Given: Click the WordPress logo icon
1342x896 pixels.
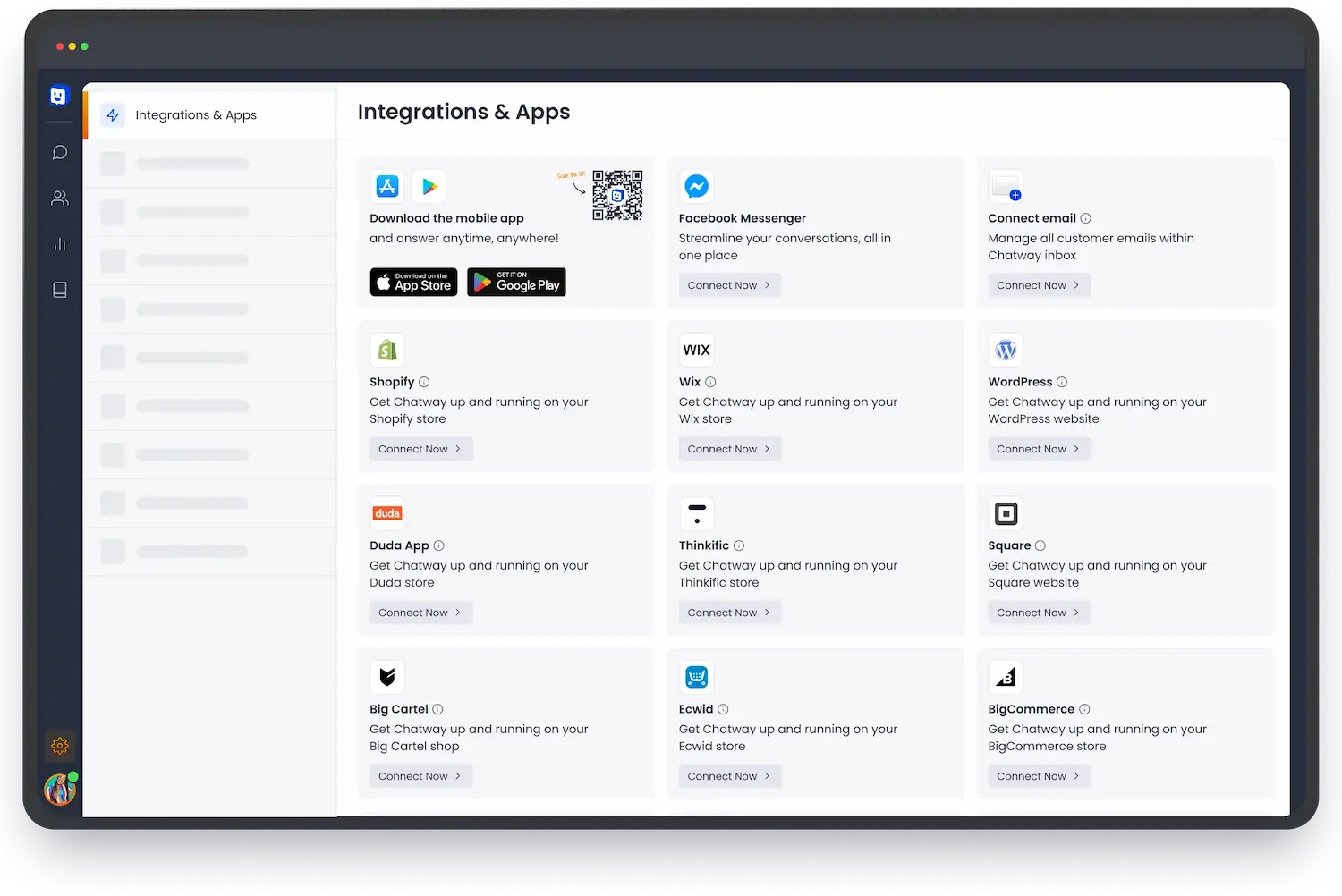Looking at the screenshot, I should click(x=1007, y=350).
